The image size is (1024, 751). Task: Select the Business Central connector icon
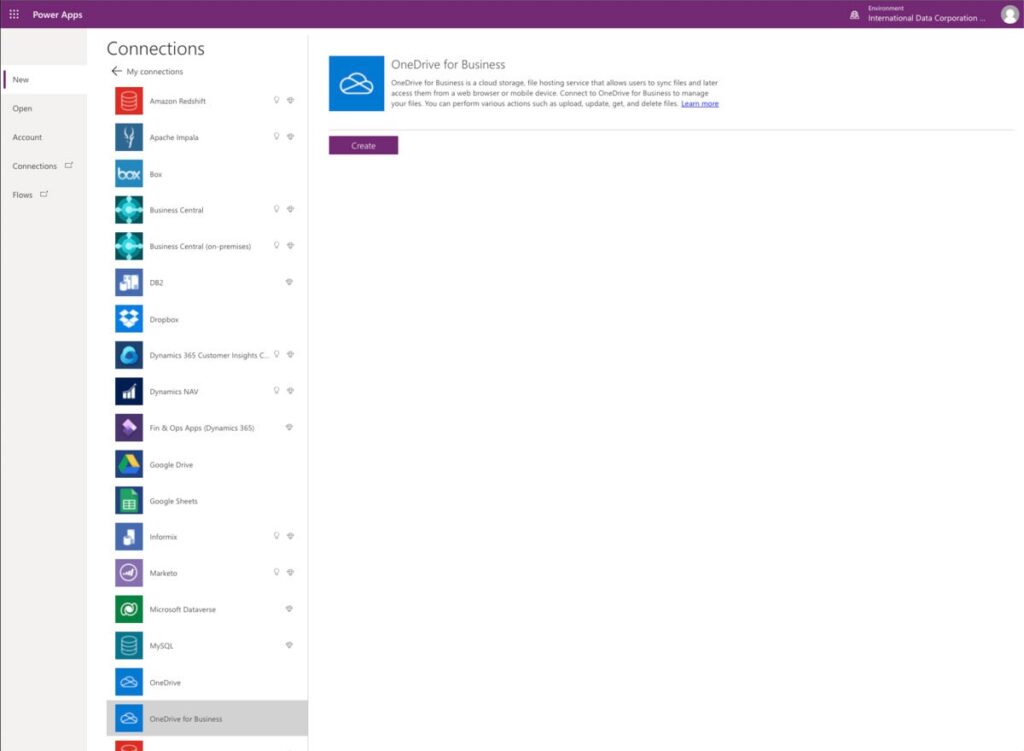[x=129, y=210]
